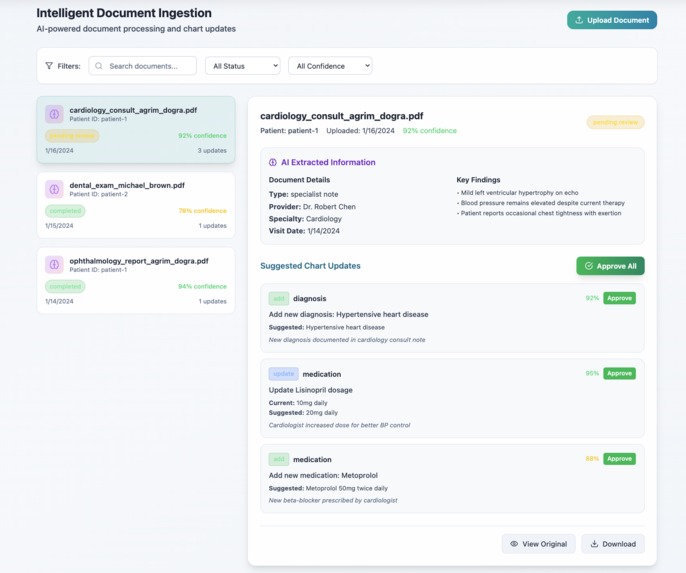
Task: Approve the Lisinopril dosage update
Action: tap(620, 373)
